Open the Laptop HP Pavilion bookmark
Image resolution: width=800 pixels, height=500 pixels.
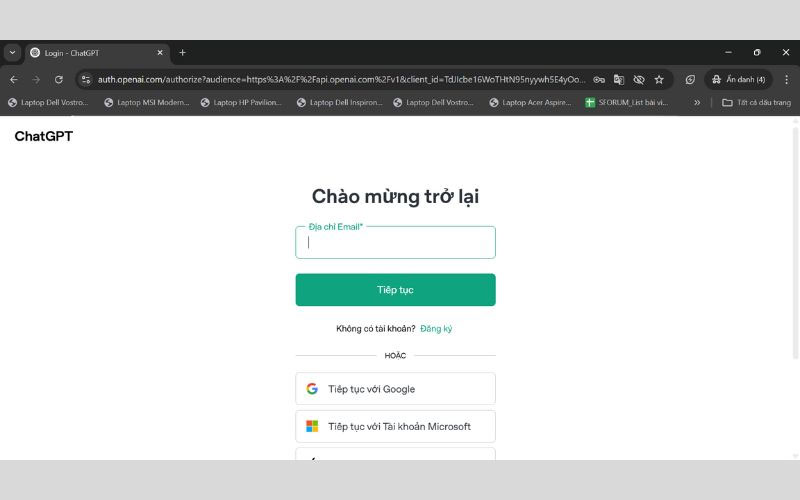click(x=241, y=103)
